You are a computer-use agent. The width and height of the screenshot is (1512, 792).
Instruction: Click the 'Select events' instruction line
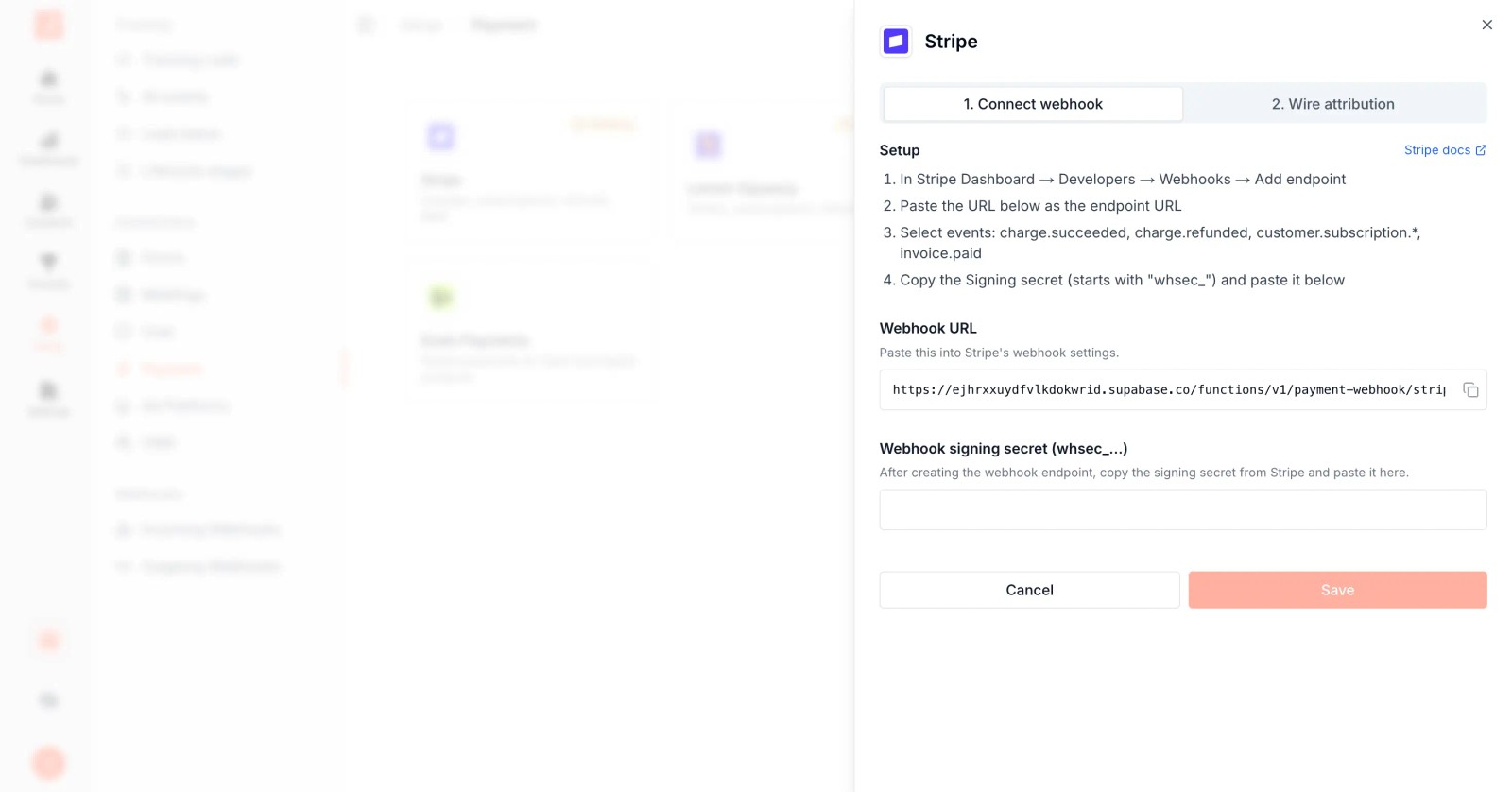point(1160,243)
